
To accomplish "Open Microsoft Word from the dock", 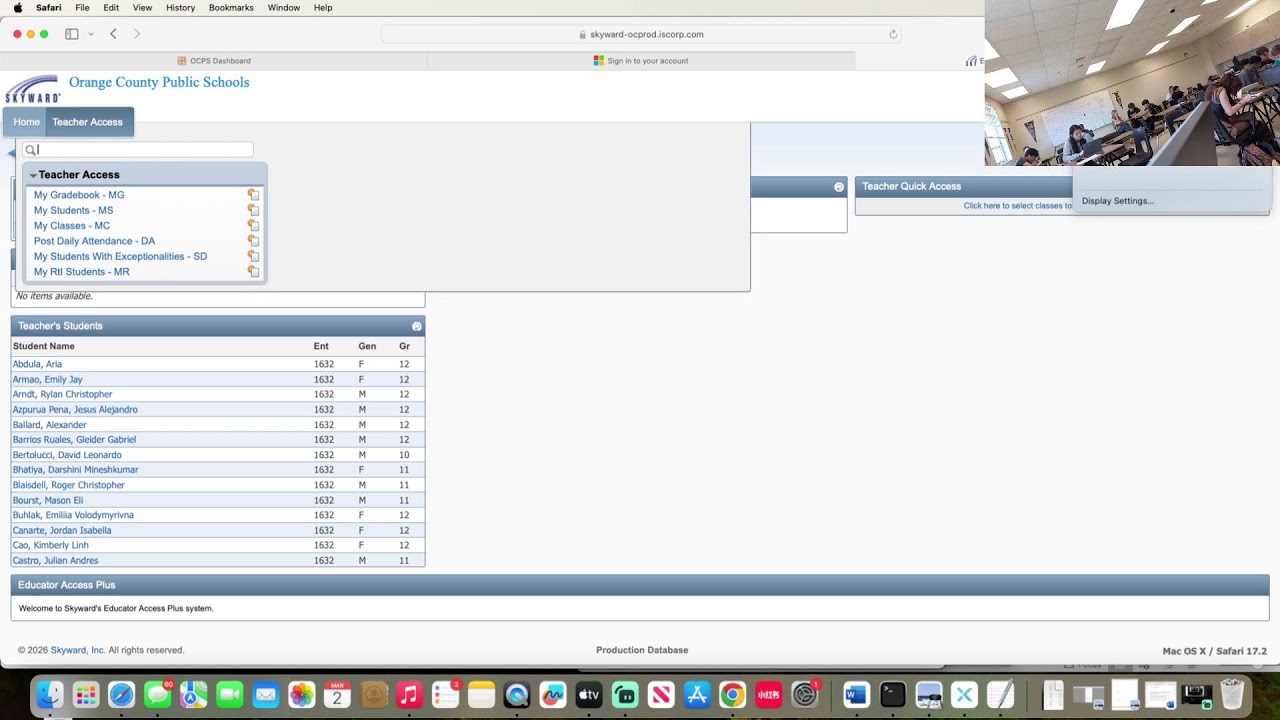I will (x=857, y=694).
